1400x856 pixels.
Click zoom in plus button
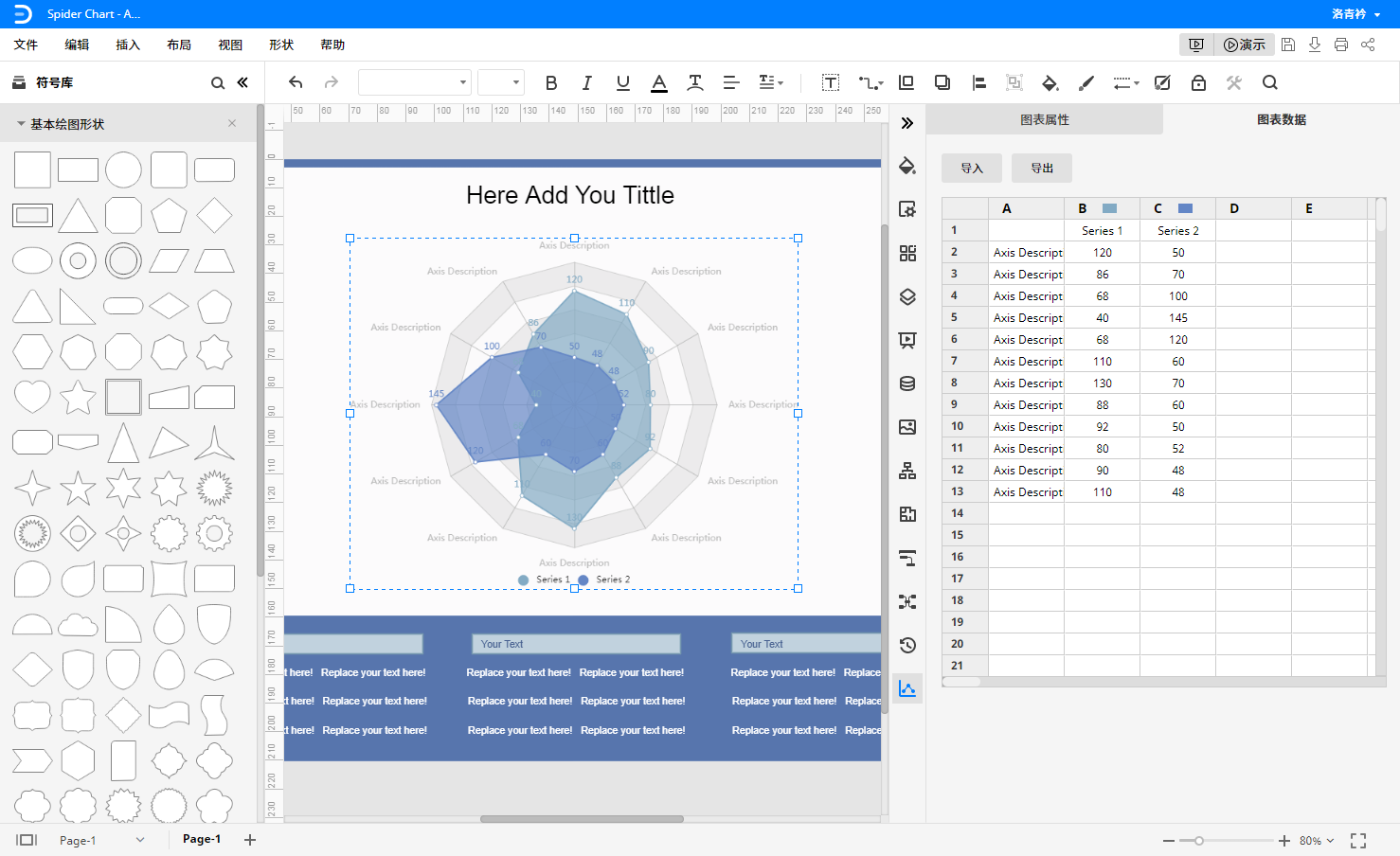[x=1283, y=840]
